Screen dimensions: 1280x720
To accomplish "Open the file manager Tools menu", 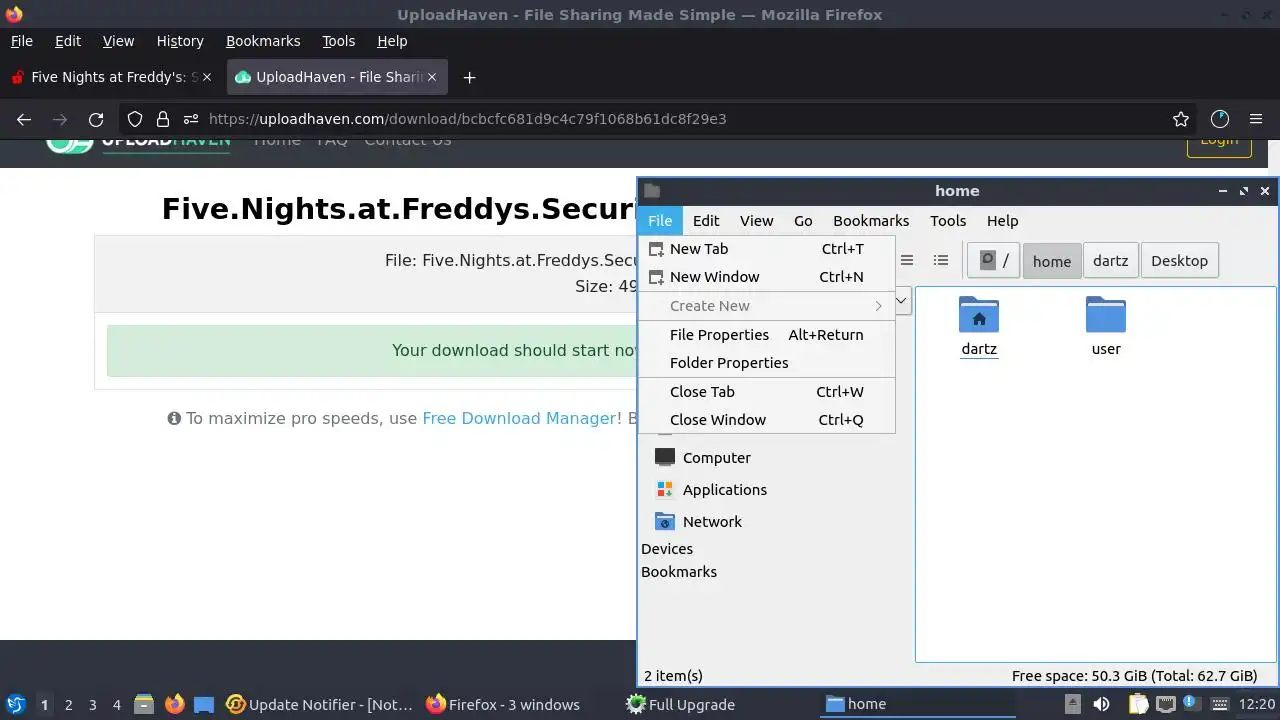I will (948, 221).
